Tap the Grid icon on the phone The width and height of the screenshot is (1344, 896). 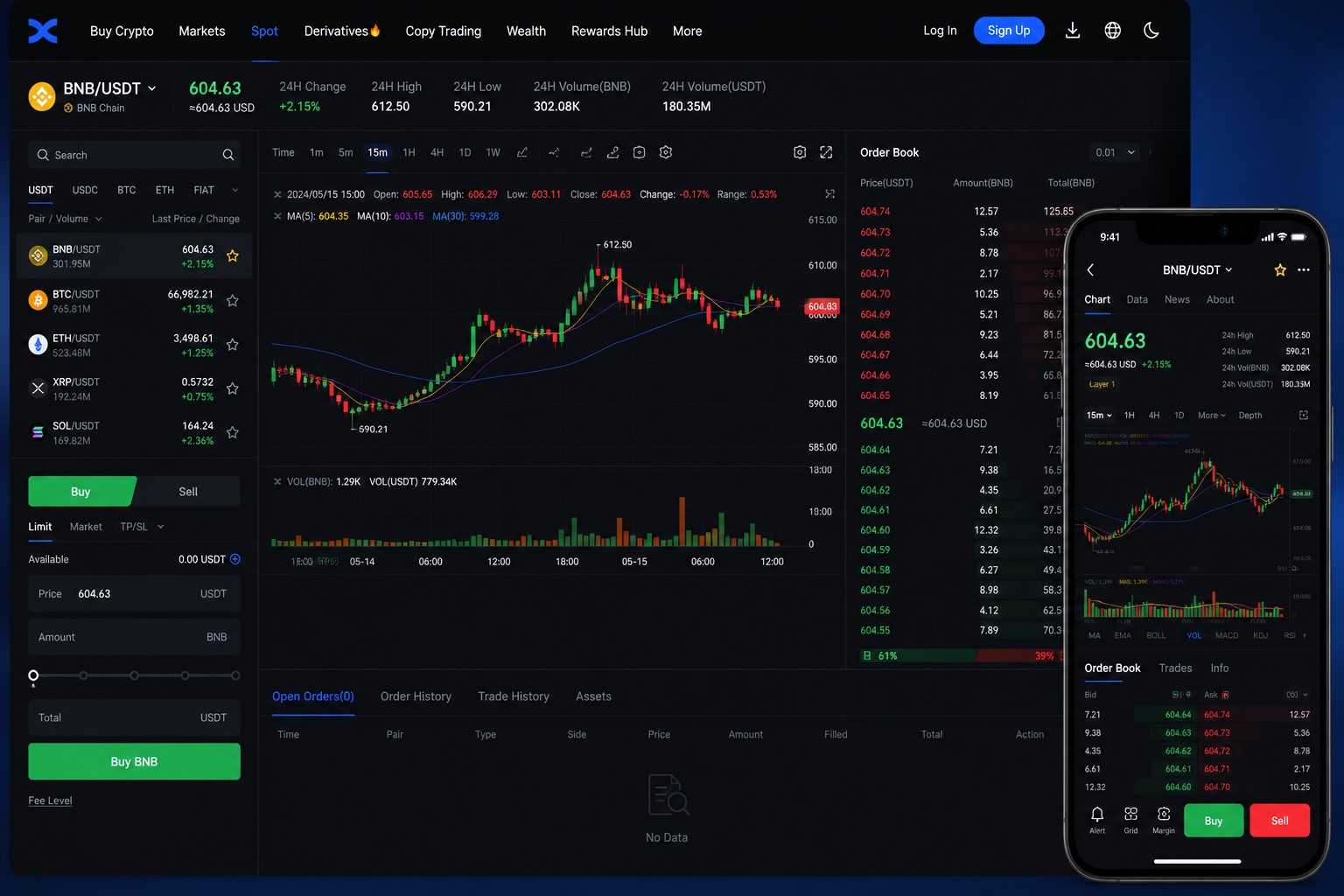click(x=1130, y=820)
